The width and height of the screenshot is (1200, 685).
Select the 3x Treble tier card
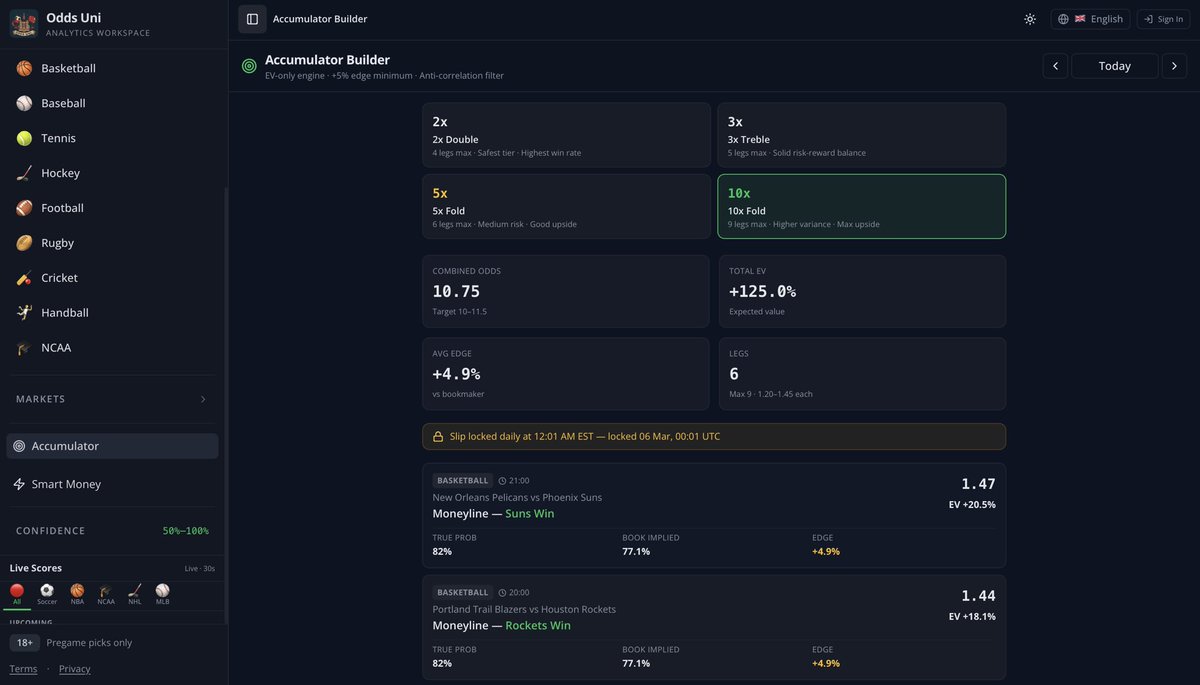[x=861, y=135]
